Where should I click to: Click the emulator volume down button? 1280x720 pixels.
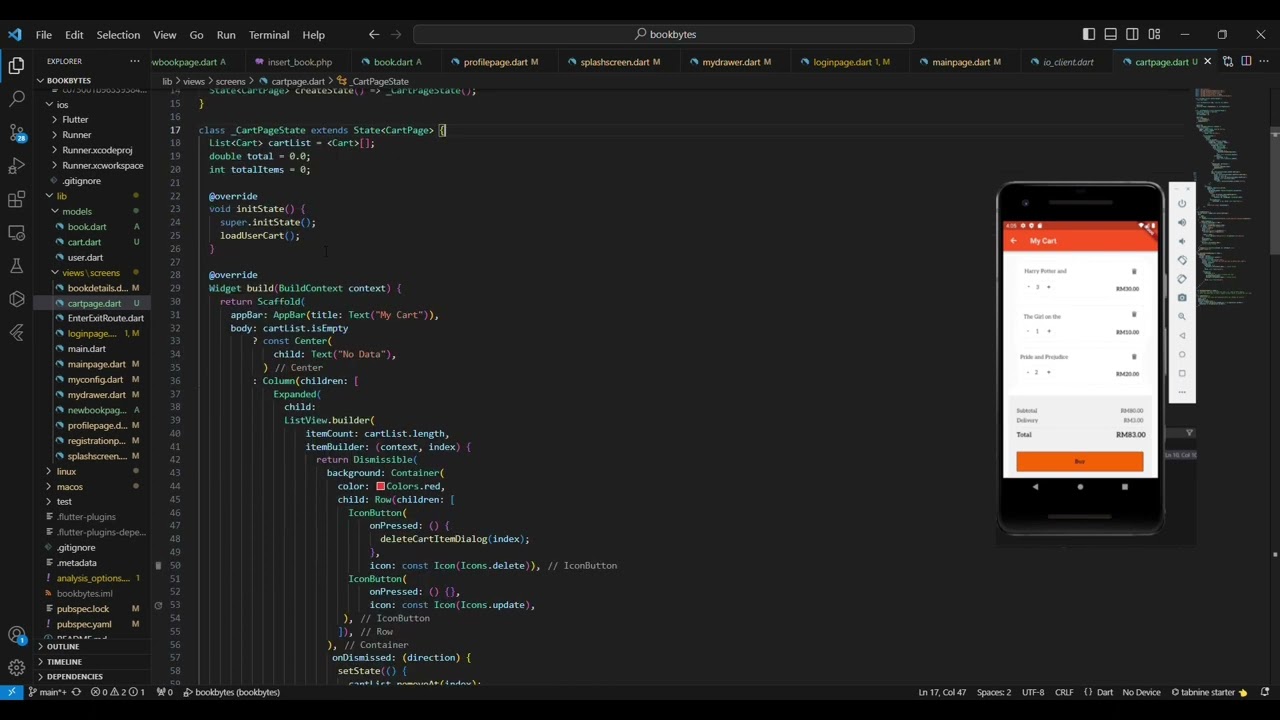[x=1182, y=241]
